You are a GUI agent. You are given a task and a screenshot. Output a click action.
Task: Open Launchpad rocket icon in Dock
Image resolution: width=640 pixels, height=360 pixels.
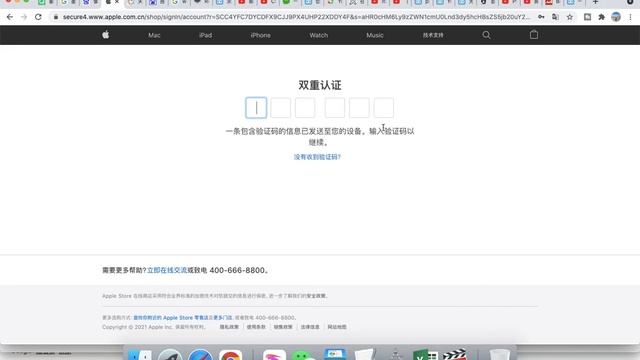point(170,354)
